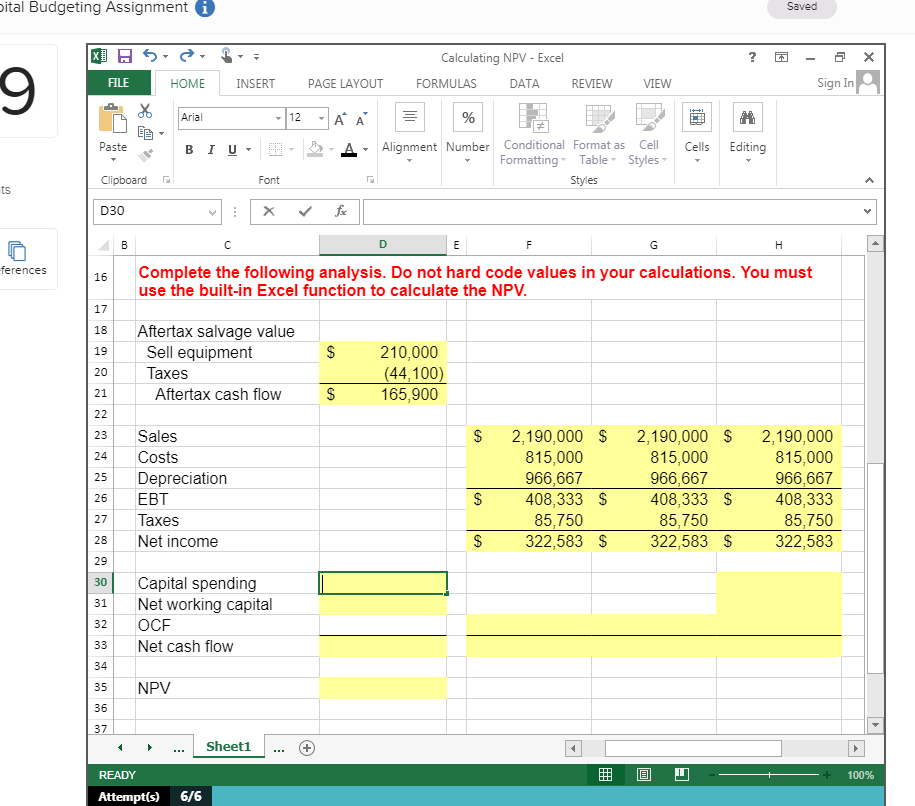The width and height of the screenshot is (915, 806).
Task: Click the Editing group binoculars icon
Action: (x=747, y=117)
